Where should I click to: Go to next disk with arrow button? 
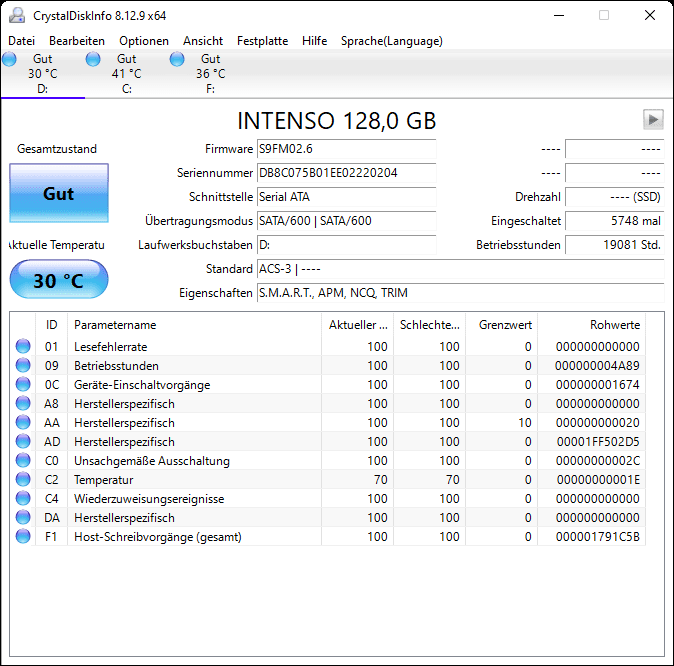coord(653,120)
